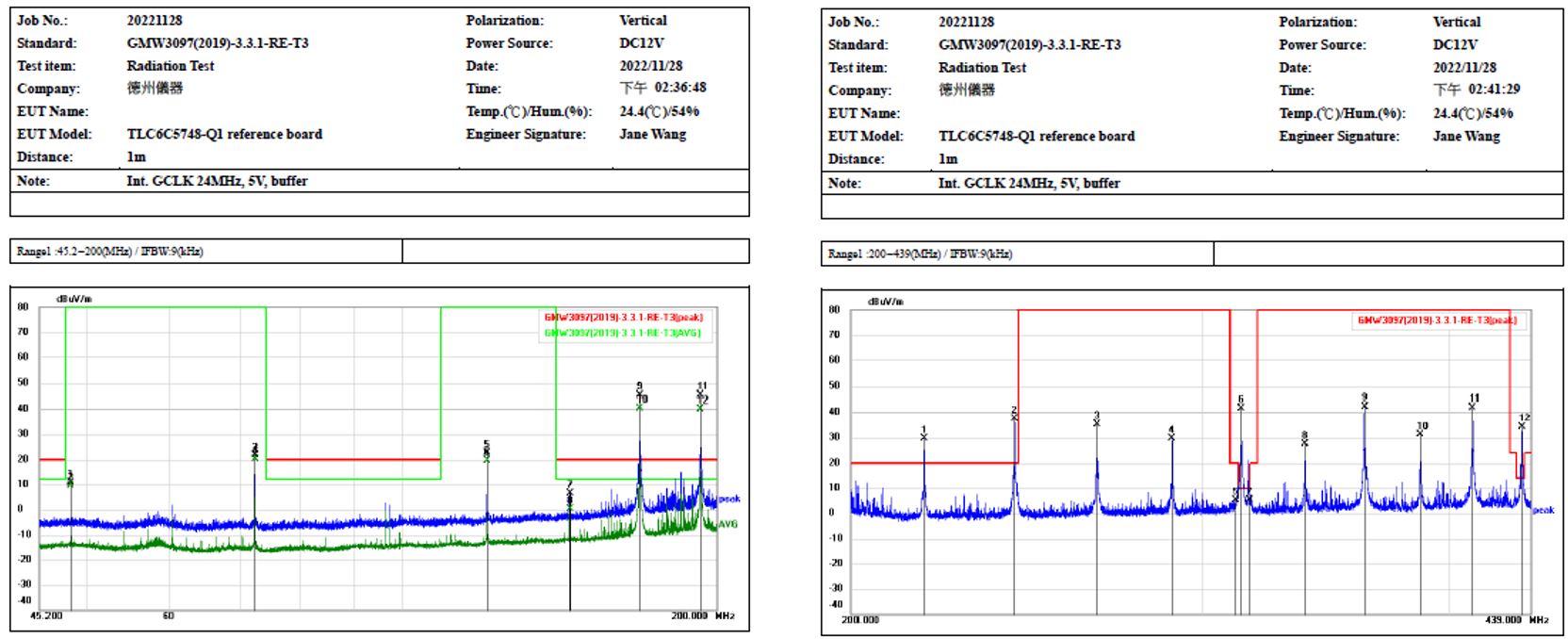
Task: Click marker 1 on the 200–439 MHz plot
Action: point(923,436)
